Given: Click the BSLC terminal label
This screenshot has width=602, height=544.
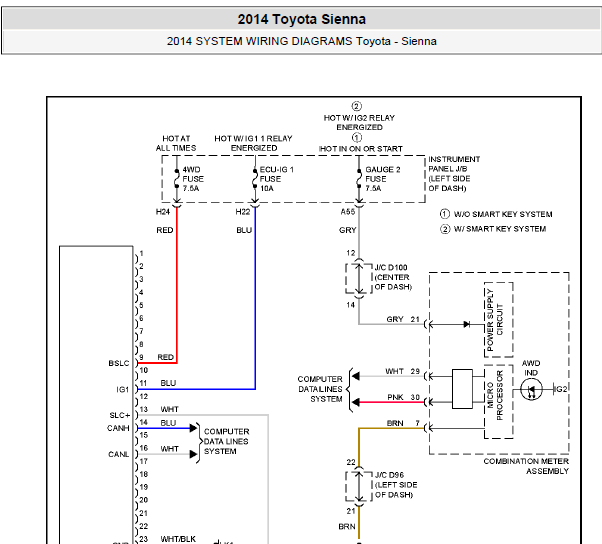Looking at the screenshot, I should (x=119, y=363).
